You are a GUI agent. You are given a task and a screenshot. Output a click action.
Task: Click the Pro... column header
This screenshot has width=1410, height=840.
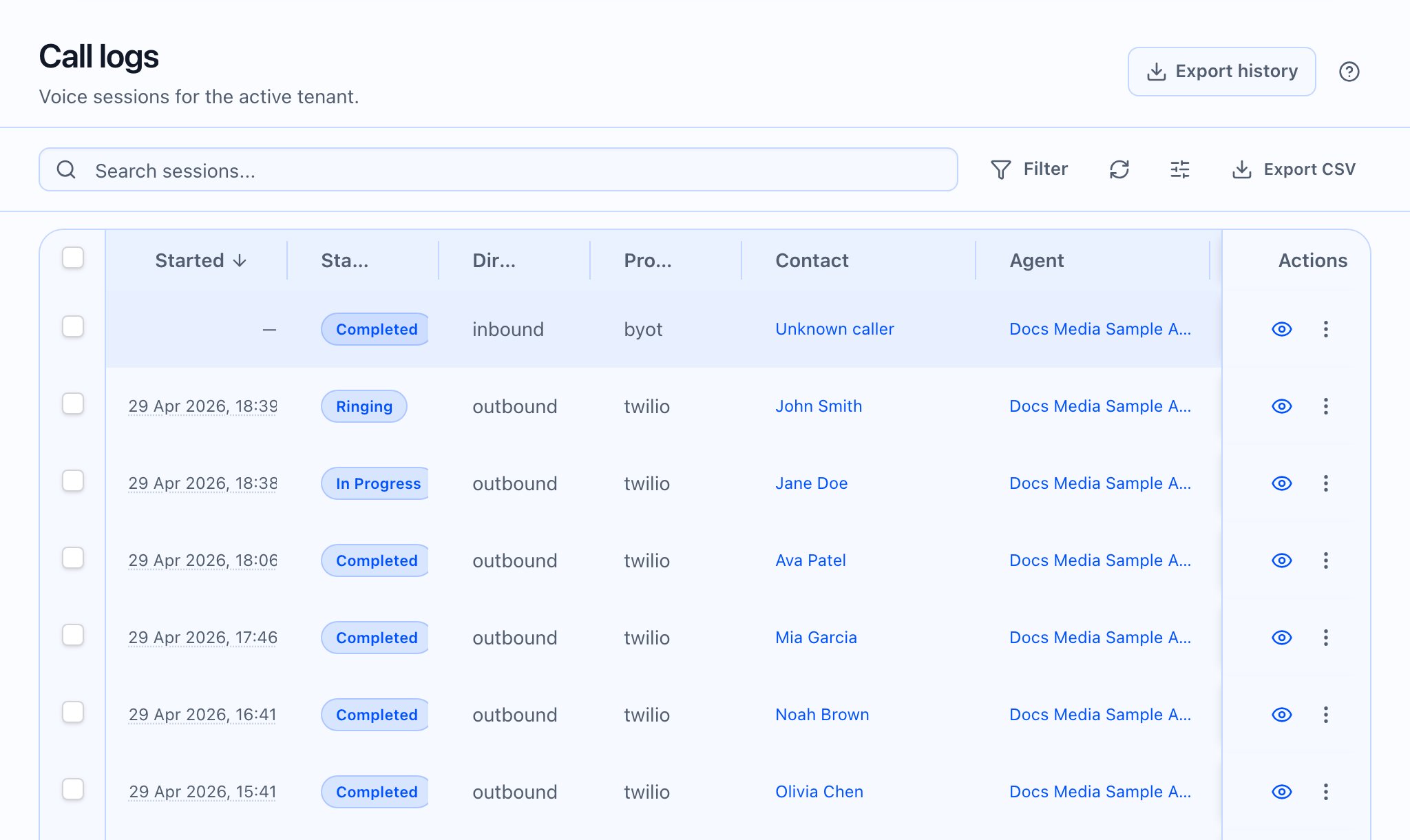(647, 260)
